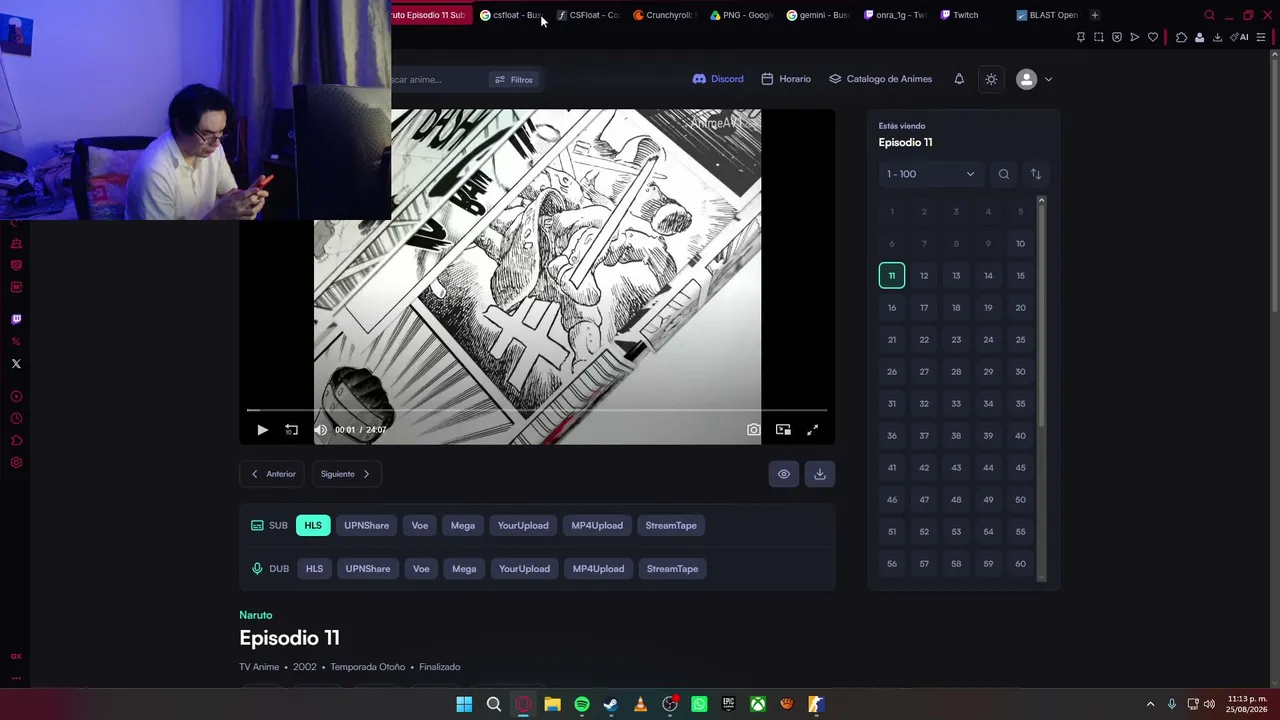Search episodes with magnifier icon
This screenshot has width=1280, height=720.
point(1004,174)
